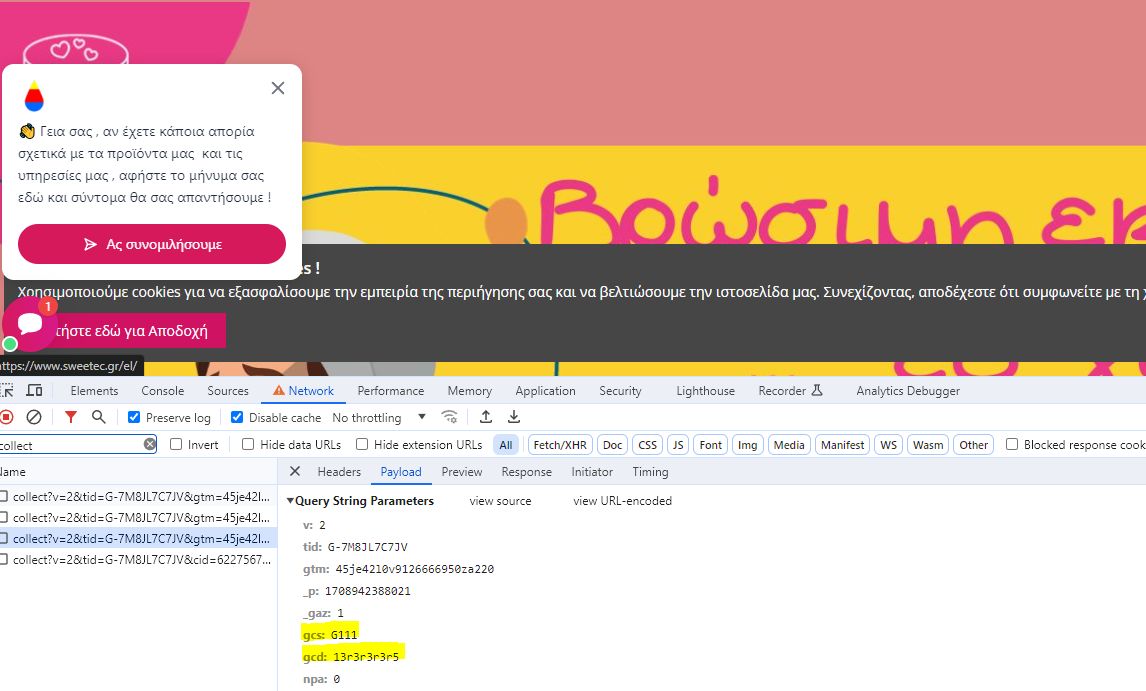Open the No throttling dropdown

click(x=379, y=418)
